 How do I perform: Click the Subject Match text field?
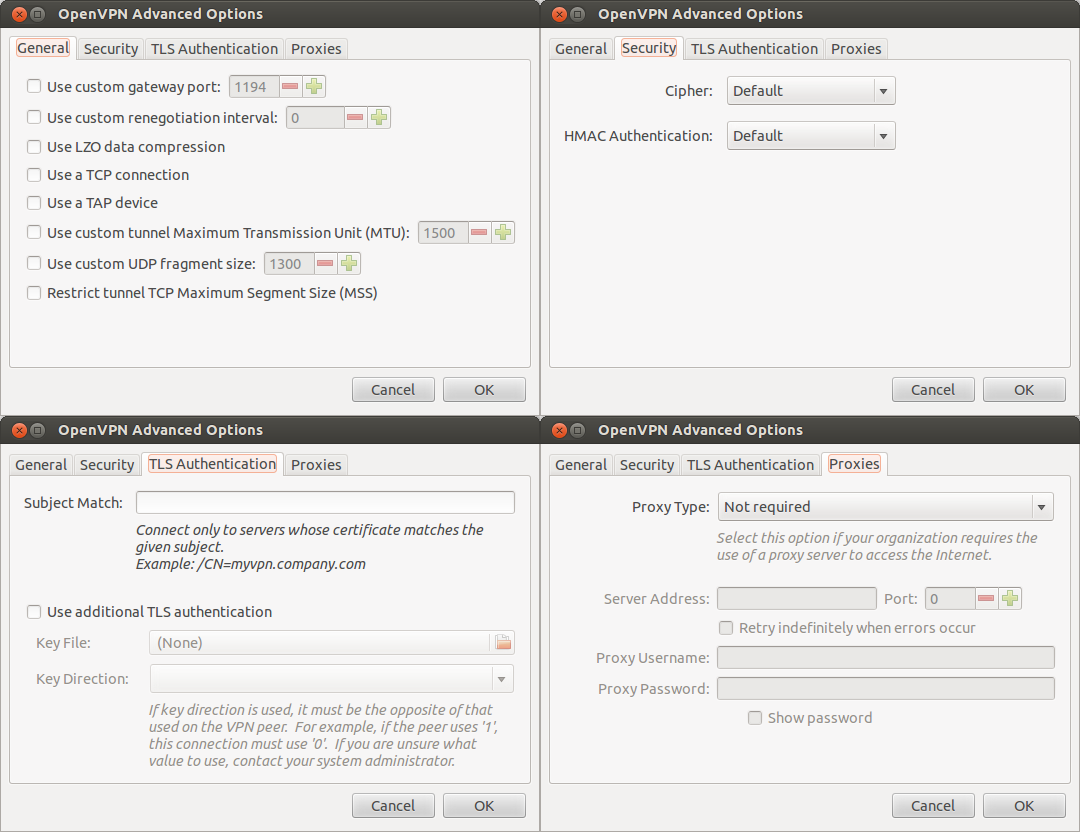click(x=325, y=503)
